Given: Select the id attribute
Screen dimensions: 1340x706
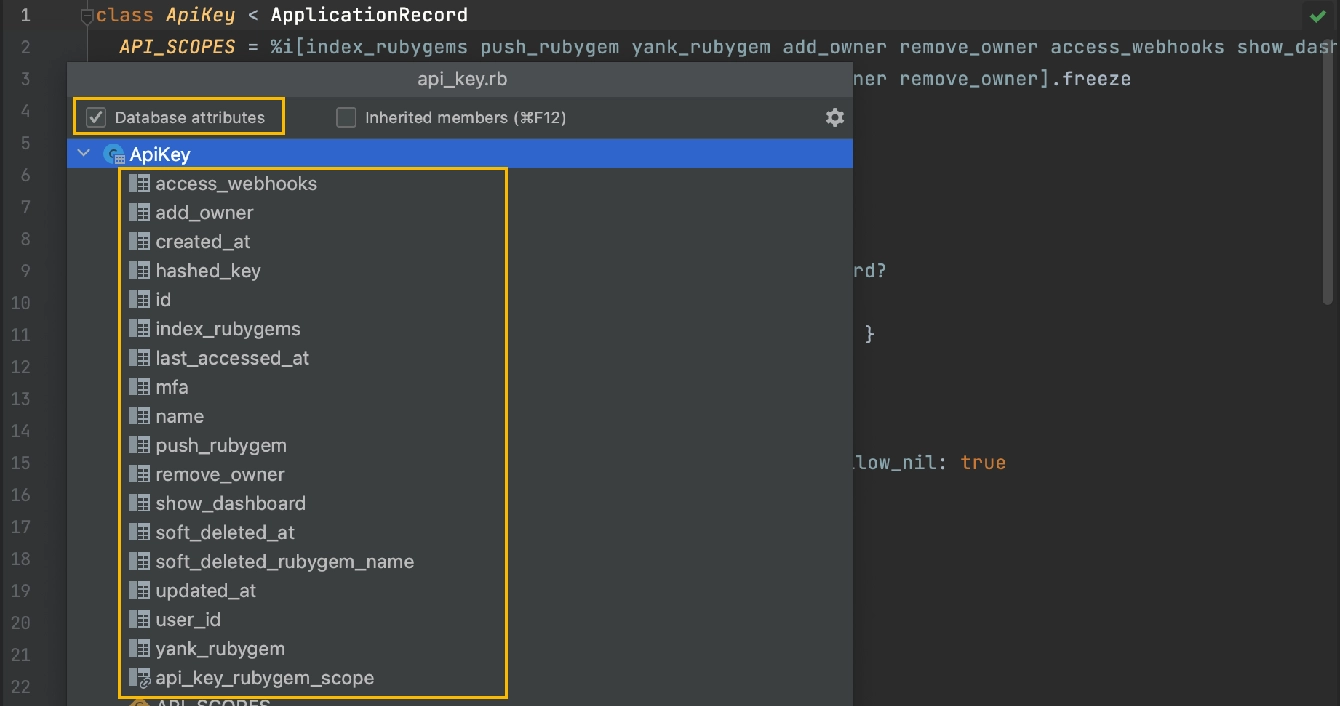Looking at the screenshot, I should pyautogui.click(x=163, y=300).
